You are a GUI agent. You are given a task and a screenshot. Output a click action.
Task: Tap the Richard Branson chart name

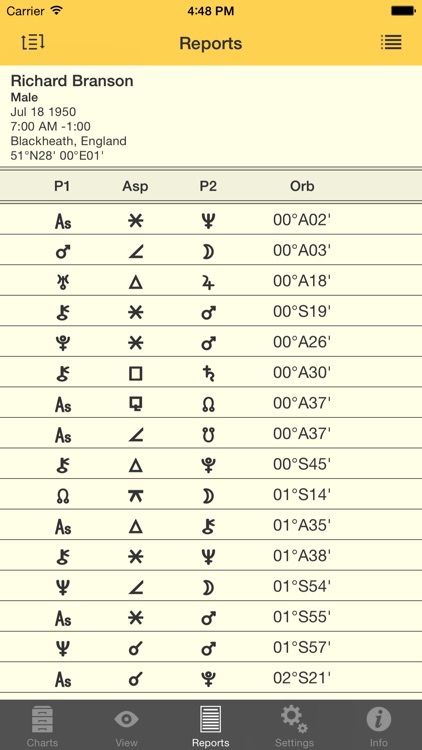click(x=72, y=81)
